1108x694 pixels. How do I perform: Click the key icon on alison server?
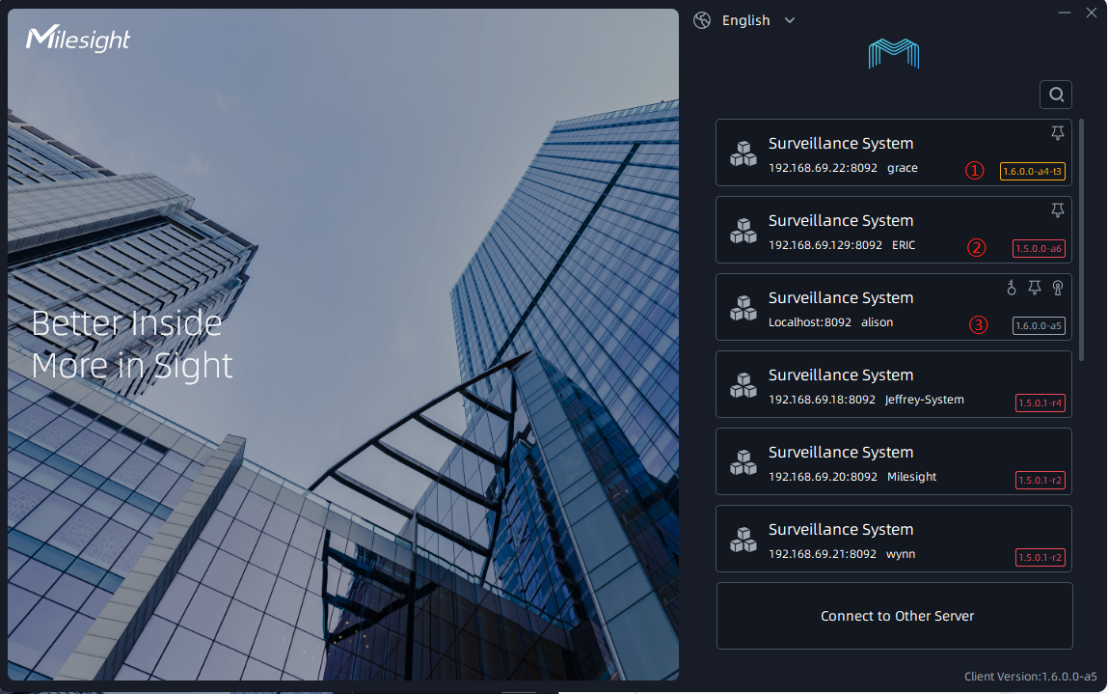click(1011, 287)
